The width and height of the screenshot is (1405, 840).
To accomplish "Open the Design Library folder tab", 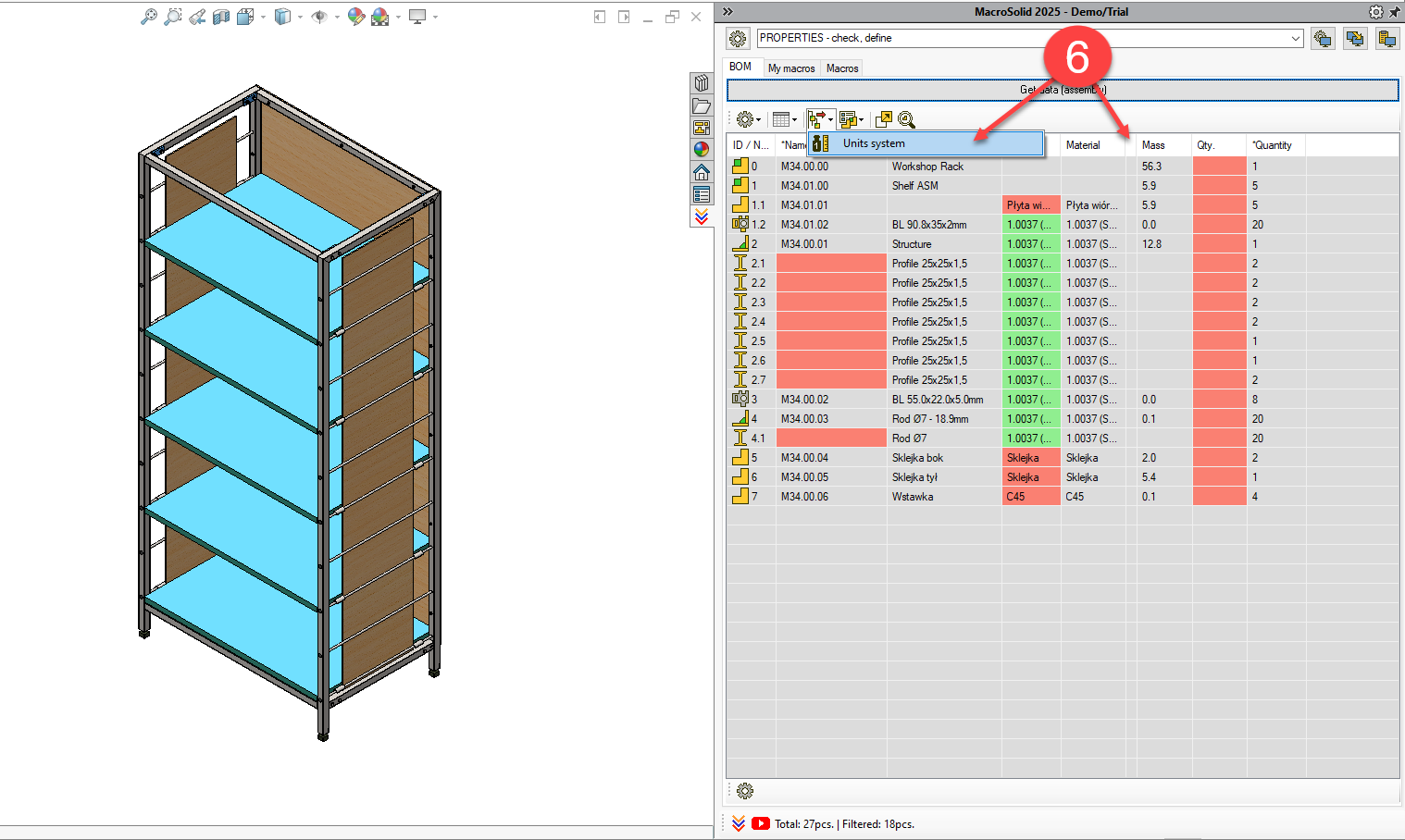I will click(x=702, y=105).
